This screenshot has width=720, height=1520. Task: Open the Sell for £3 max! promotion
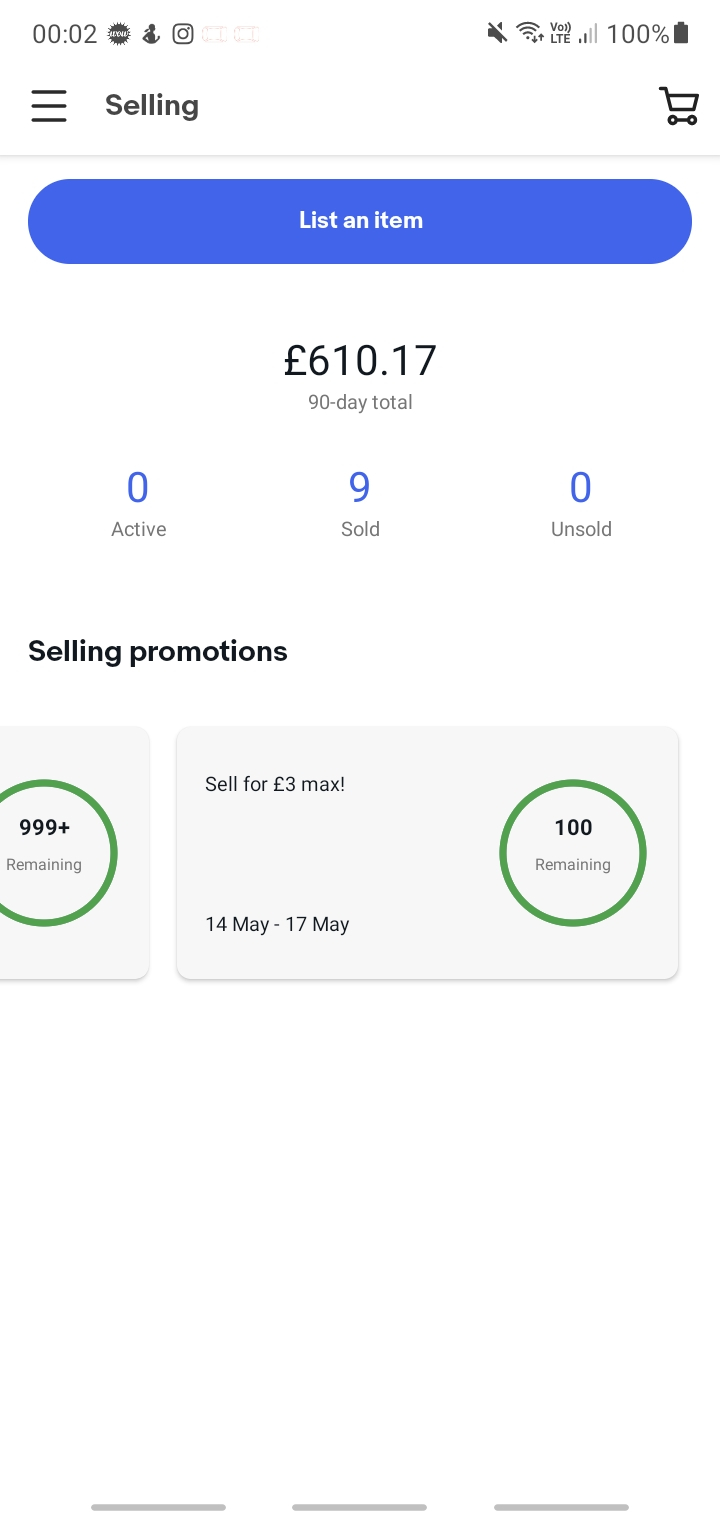click(x=275, y=784)
